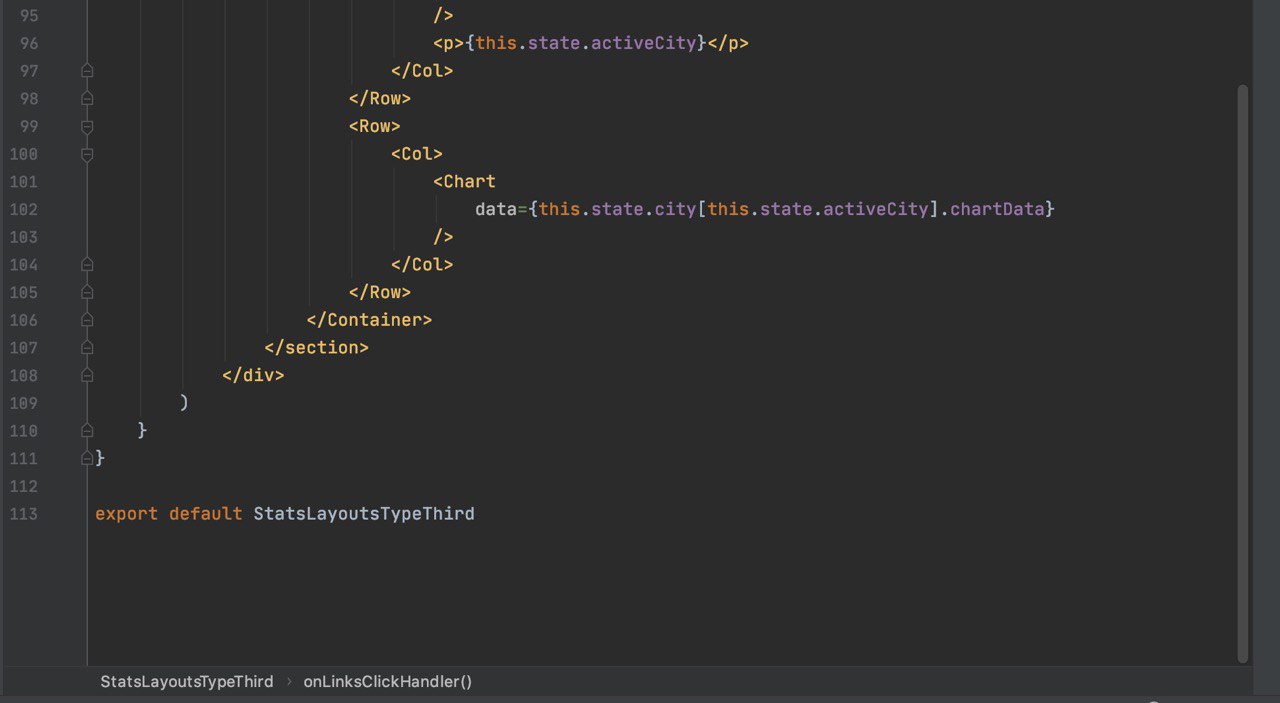Collapse the Row block at line 99
The width and height of the screenshot is (1280, 703).
click(x=87, y=126)
